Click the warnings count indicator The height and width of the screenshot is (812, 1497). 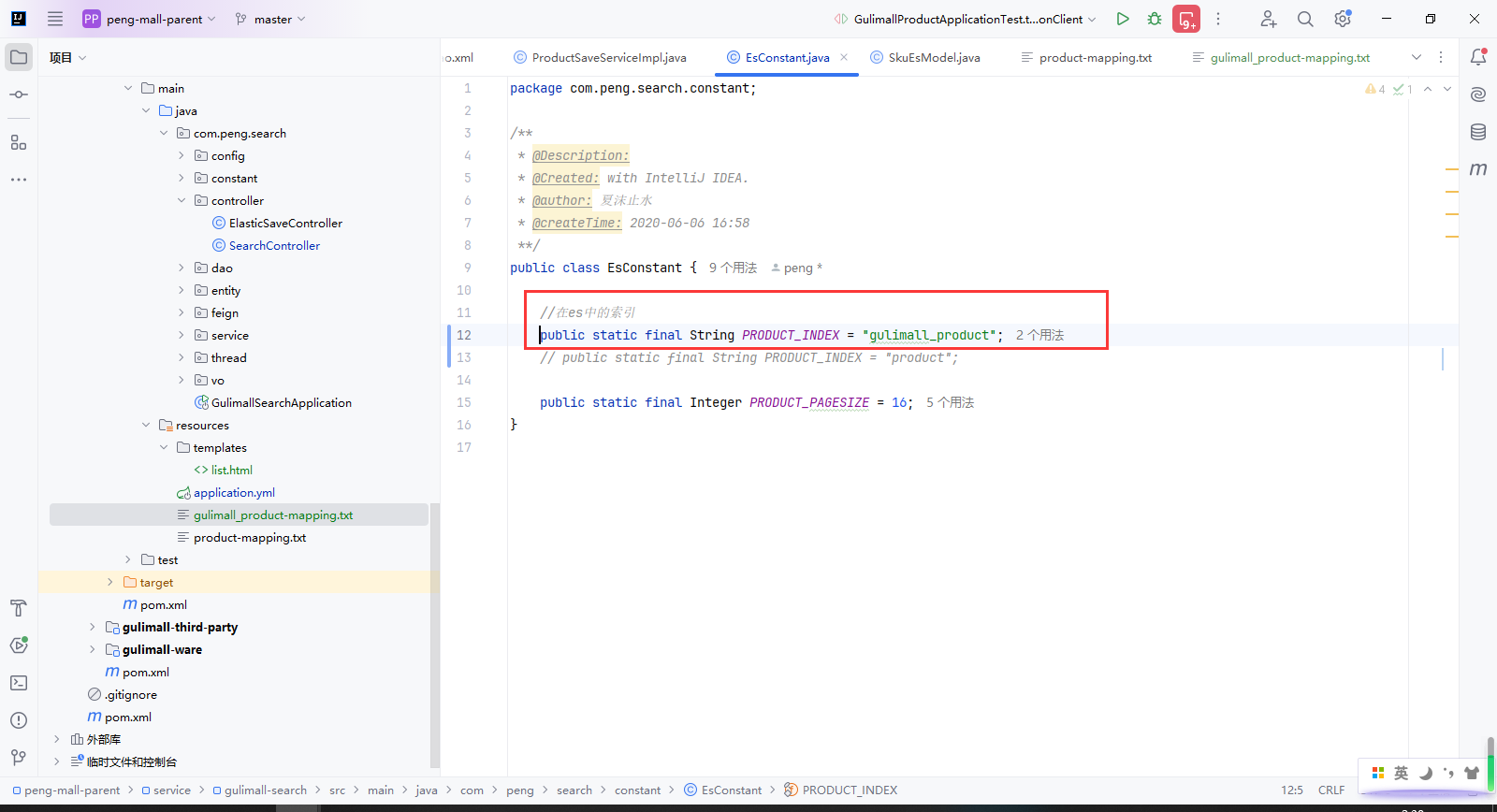[1375, 89]
